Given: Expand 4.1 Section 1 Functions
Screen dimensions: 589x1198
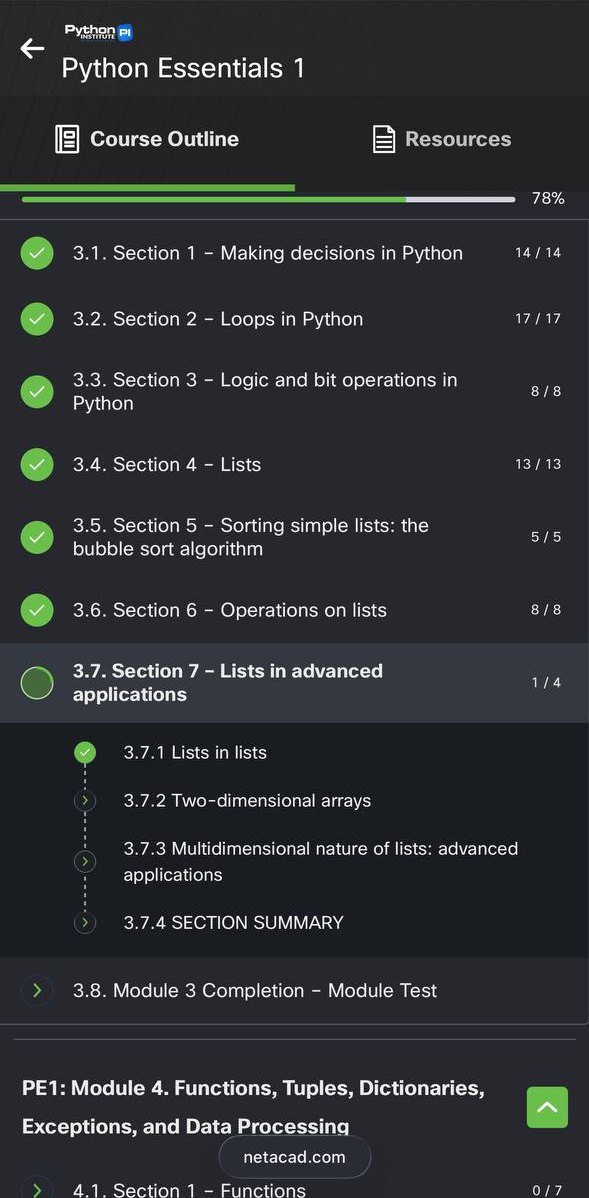Looking at the screenshot, I should 294,1189.
